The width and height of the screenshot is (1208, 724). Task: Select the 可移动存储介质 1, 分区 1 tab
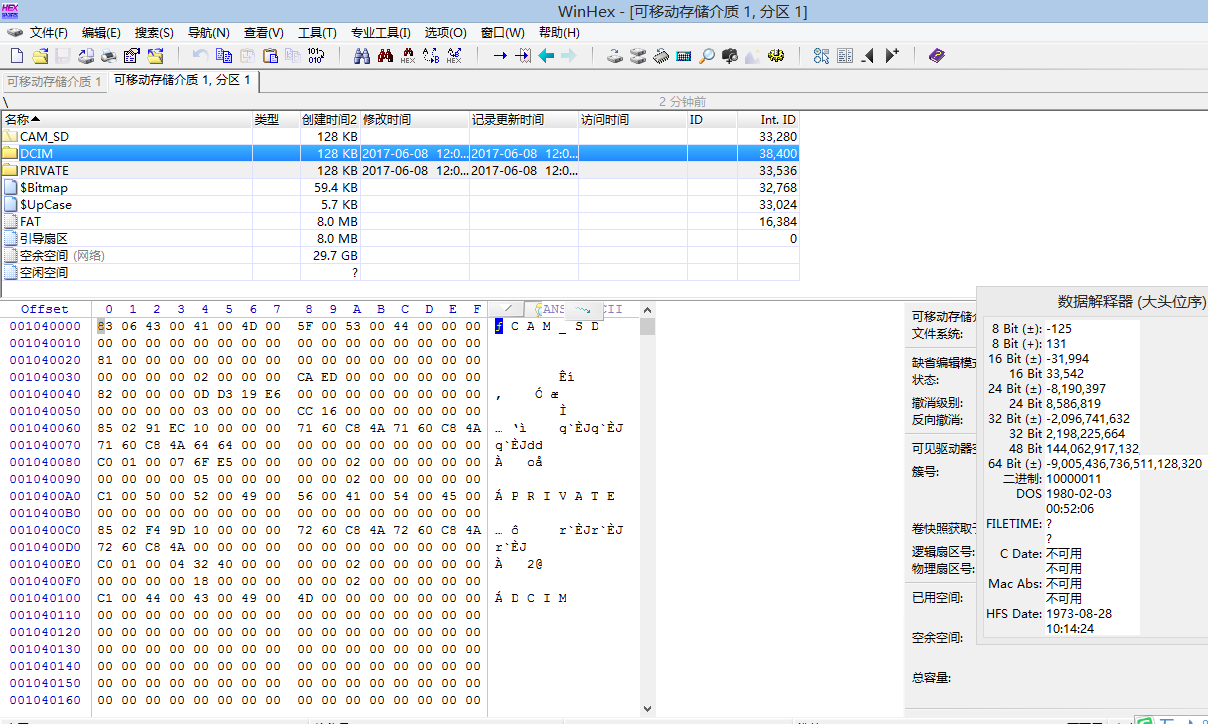(182, 80)
